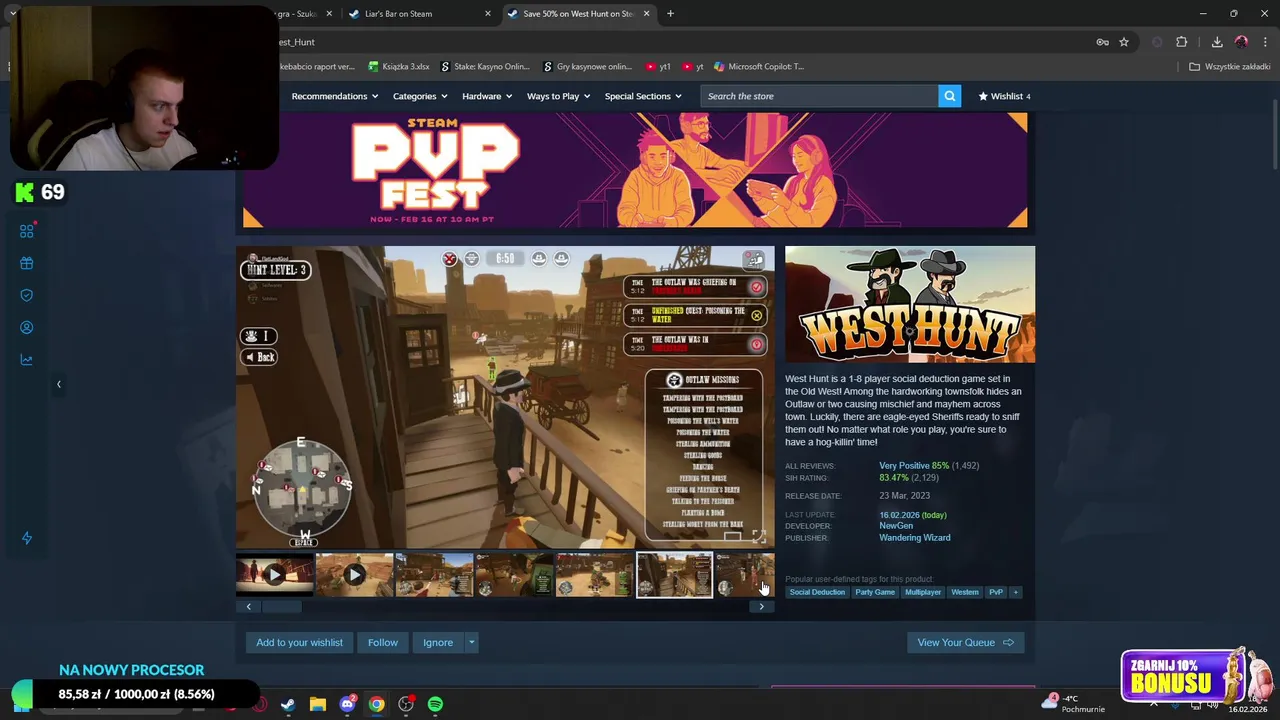
Task: Select the Social Deduction tag
Action: coord(817,592)
